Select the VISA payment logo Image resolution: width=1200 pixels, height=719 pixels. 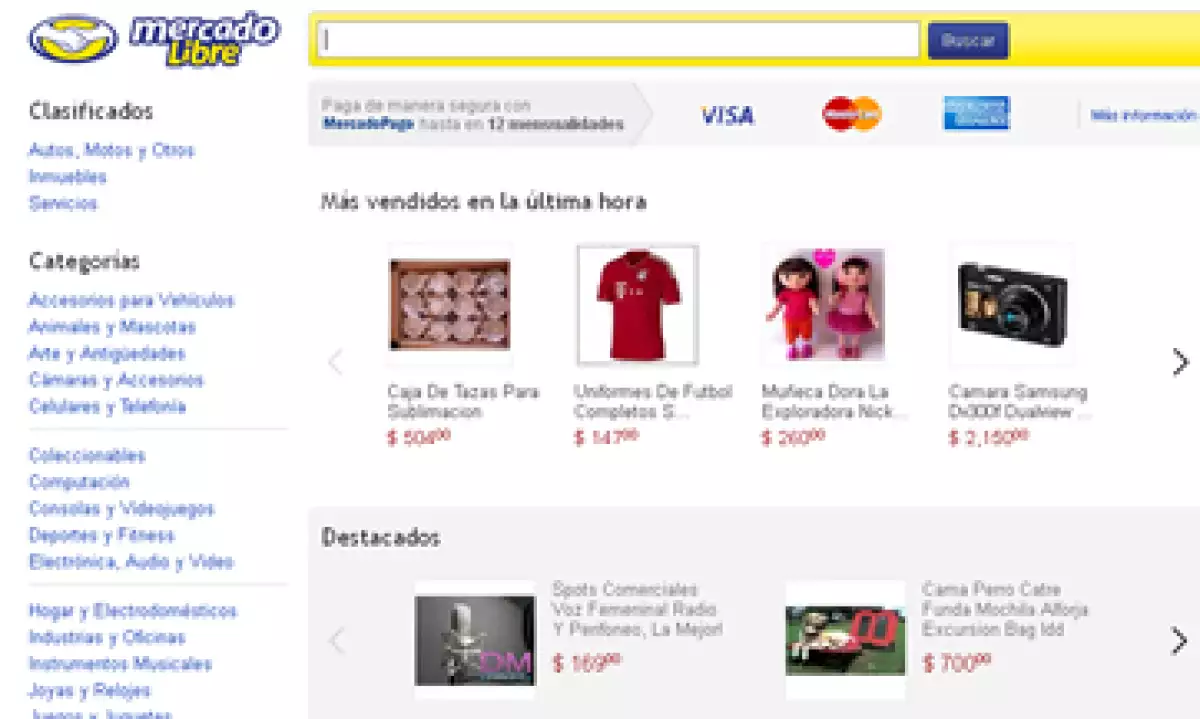(x=727, y=115)
